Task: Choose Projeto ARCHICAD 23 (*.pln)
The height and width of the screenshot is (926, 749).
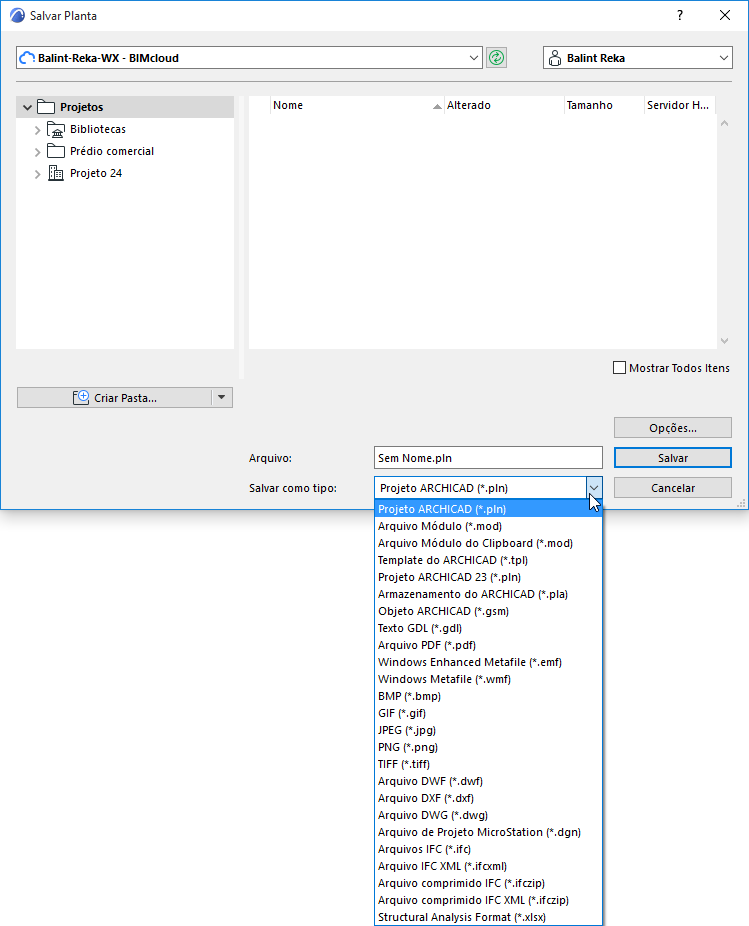Action: (x=489, y=577)
